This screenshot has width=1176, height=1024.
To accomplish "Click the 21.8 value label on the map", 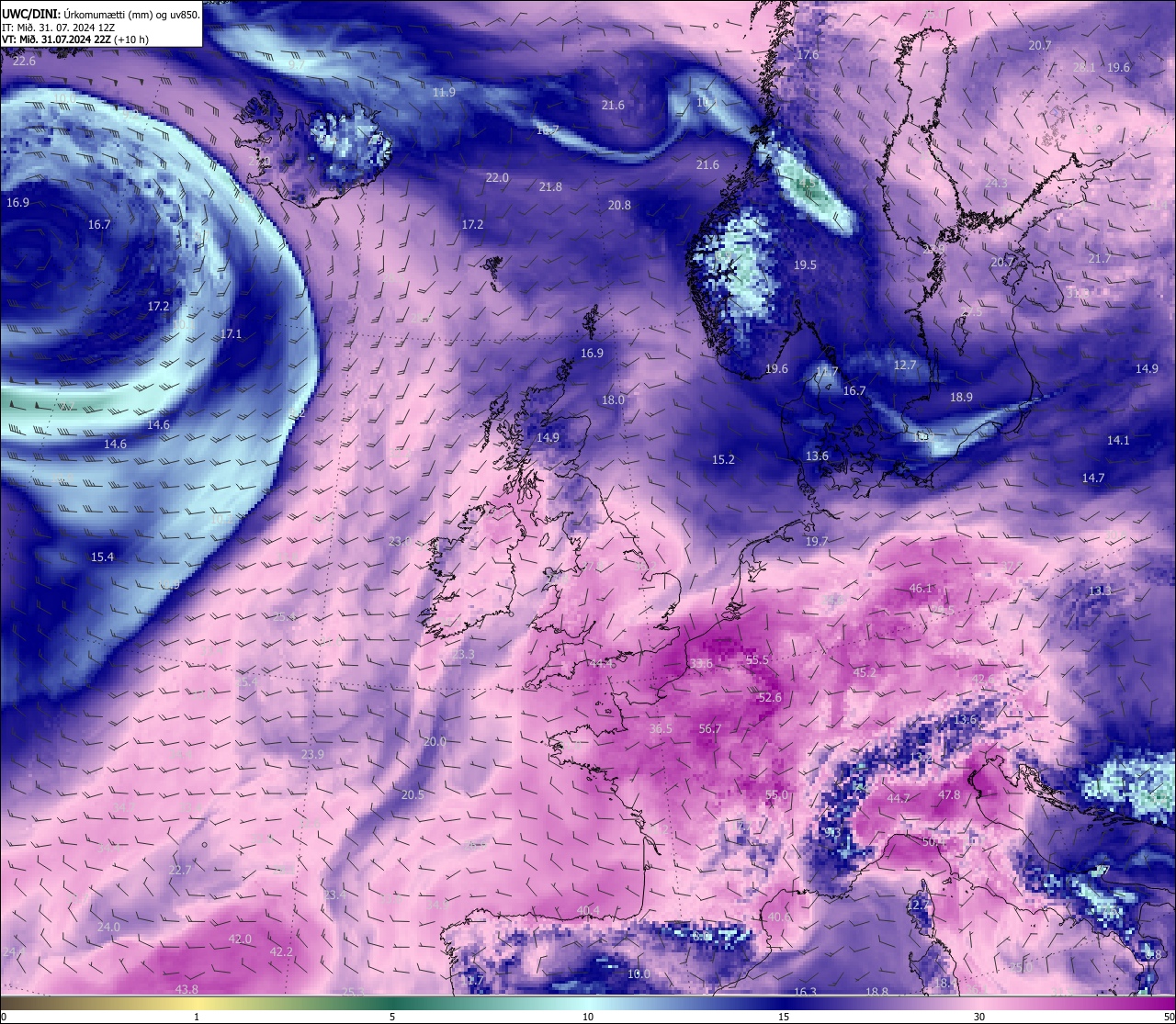I will point(550,187).
